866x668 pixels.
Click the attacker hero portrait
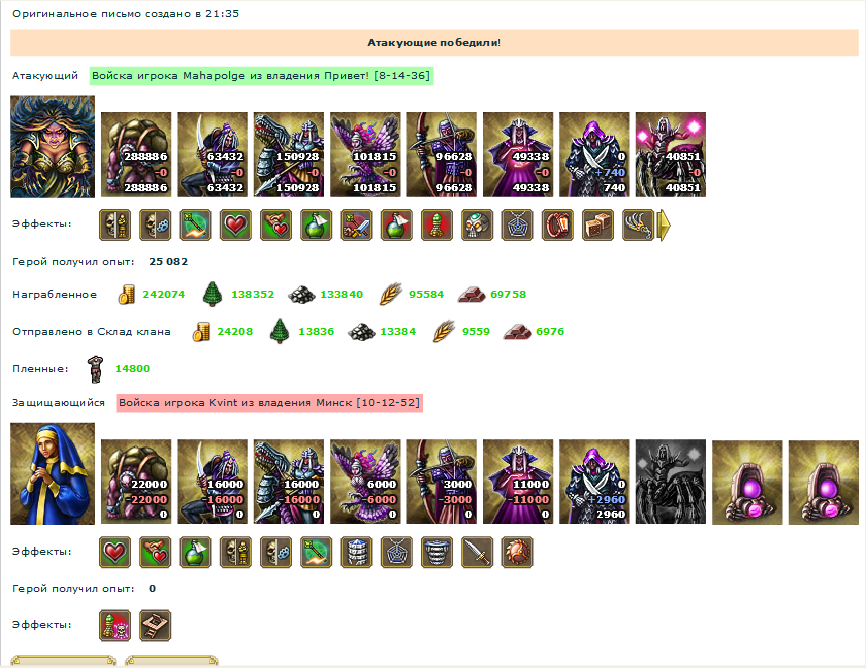point(52,146)
